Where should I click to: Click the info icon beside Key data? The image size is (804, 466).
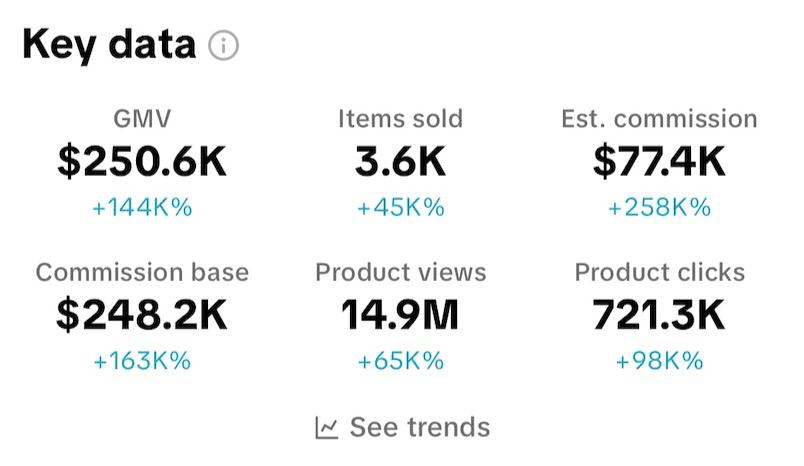[x=224, y=46]
